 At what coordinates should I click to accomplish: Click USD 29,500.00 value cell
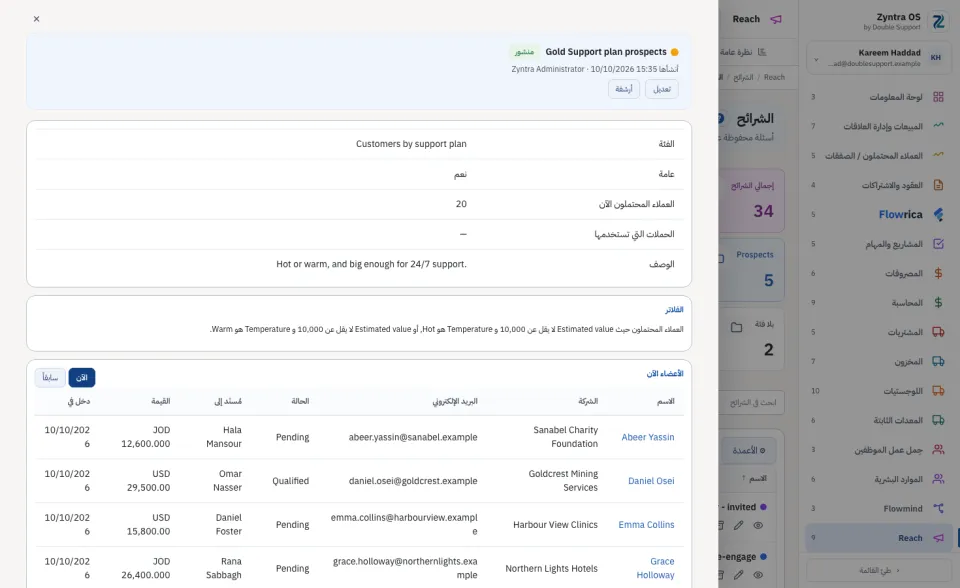[148, 481]
